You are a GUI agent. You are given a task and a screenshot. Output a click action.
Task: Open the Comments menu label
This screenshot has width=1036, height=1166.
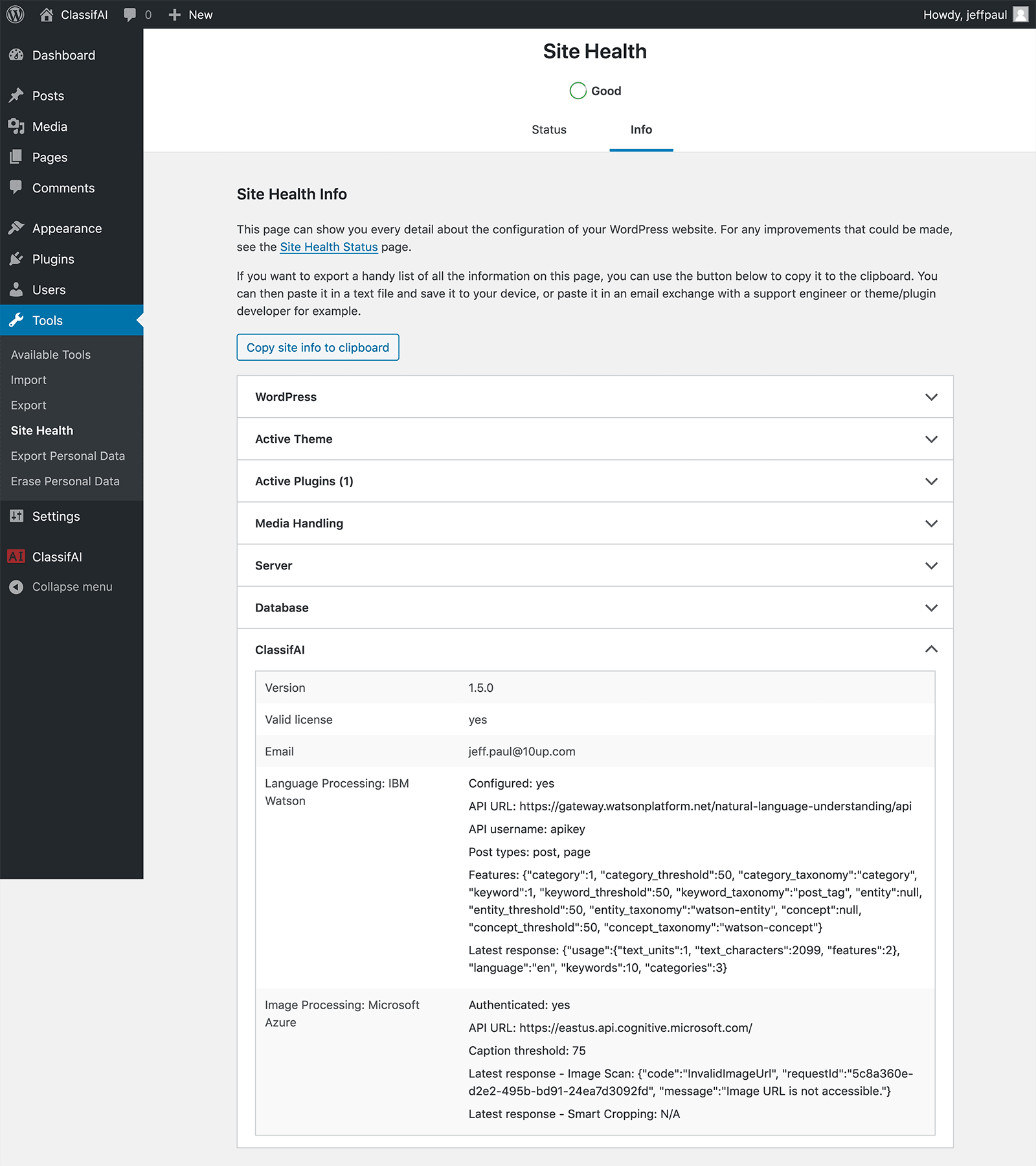(x=63, y=188)
